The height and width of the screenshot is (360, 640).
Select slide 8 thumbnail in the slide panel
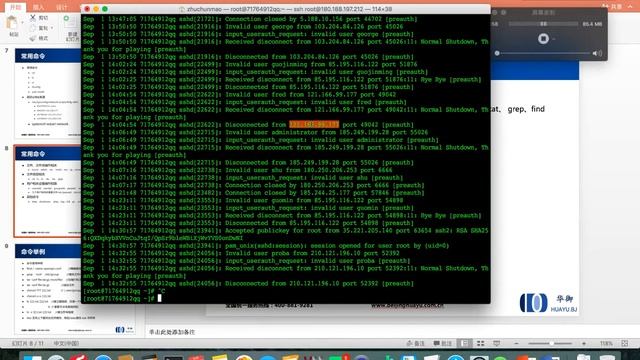click(x=48, y=191)
